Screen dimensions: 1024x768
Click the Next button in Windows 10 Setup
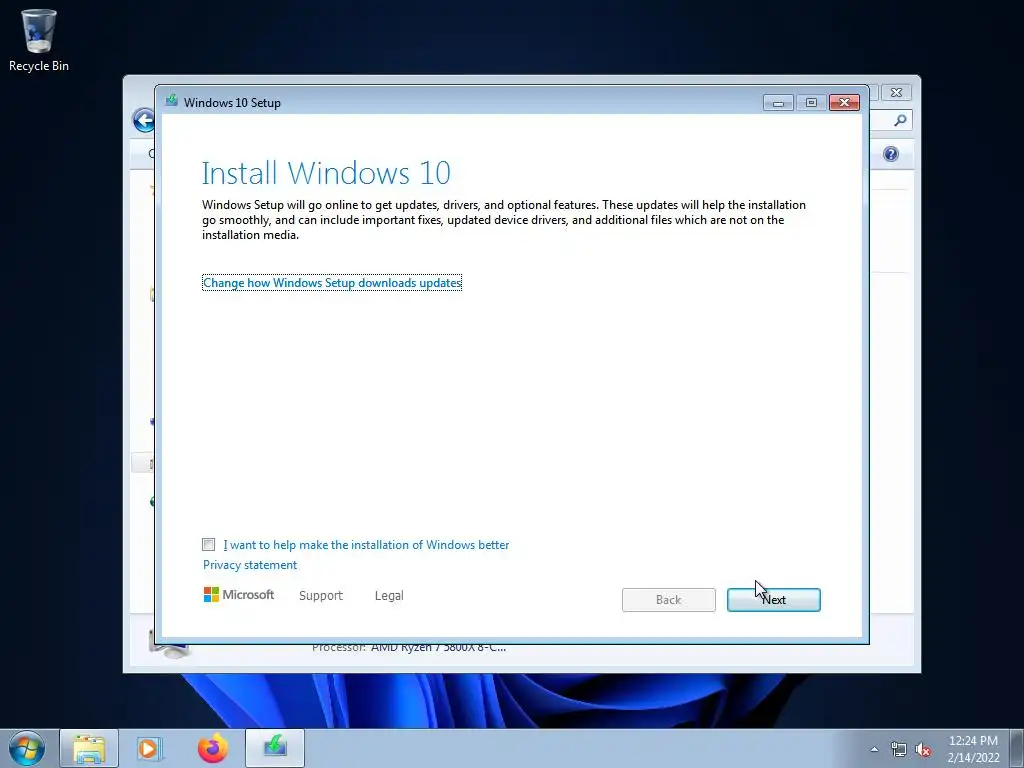773,600
